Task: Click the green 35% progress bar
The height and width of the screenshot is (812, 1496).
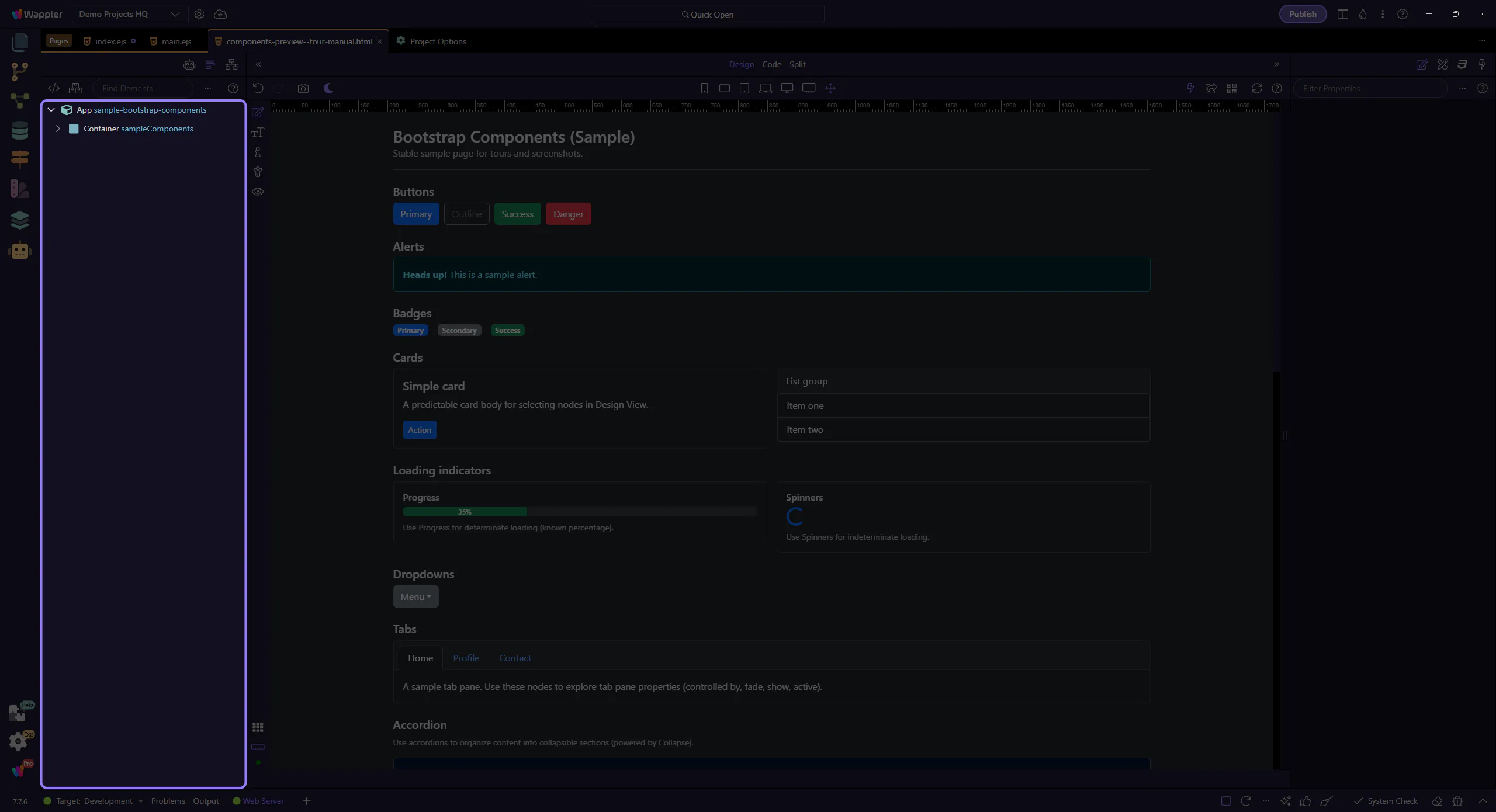Action: point(465,512)
